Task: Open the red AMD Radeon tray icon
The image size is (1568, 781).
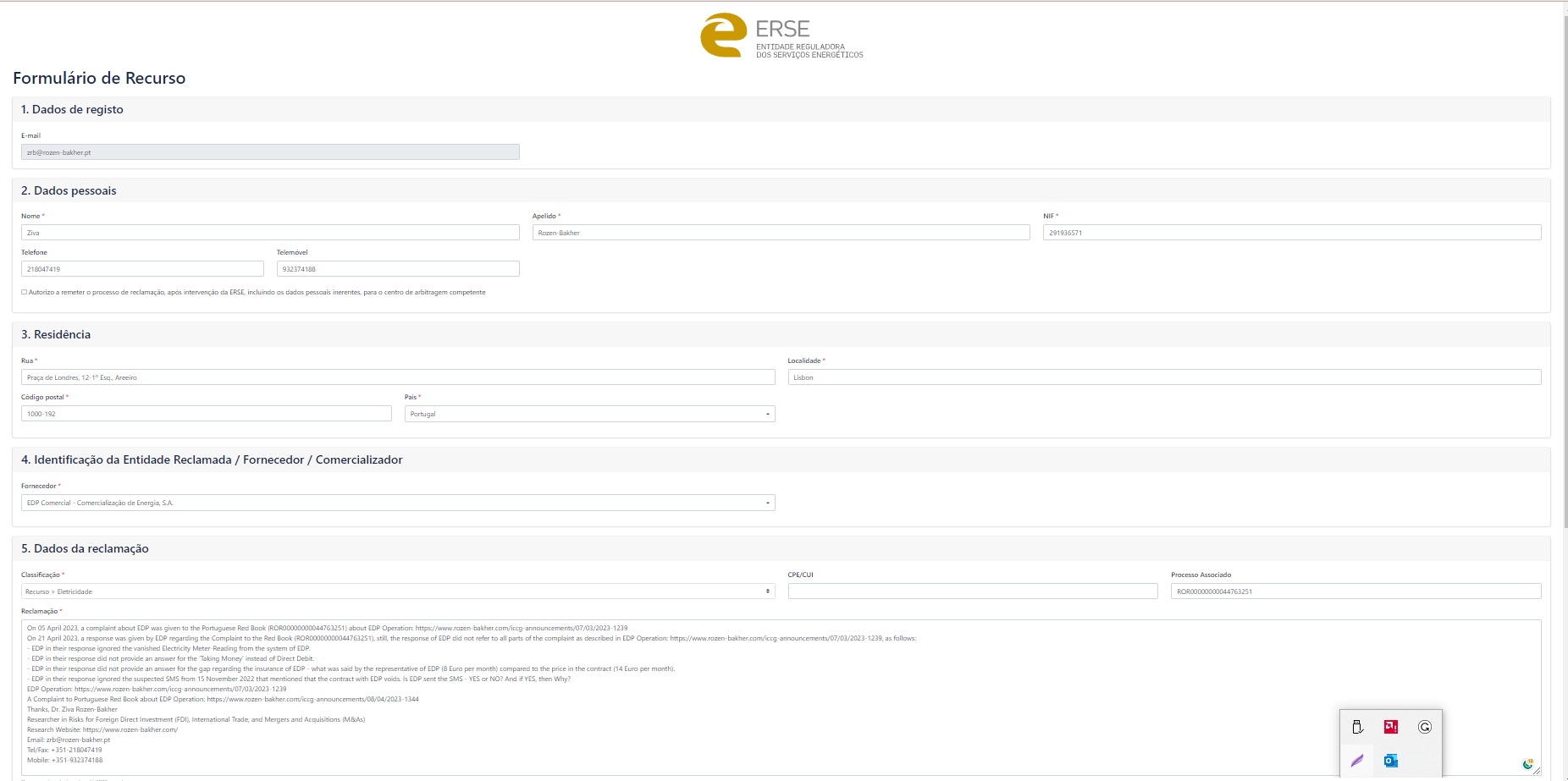Action: coord(1391,727)
